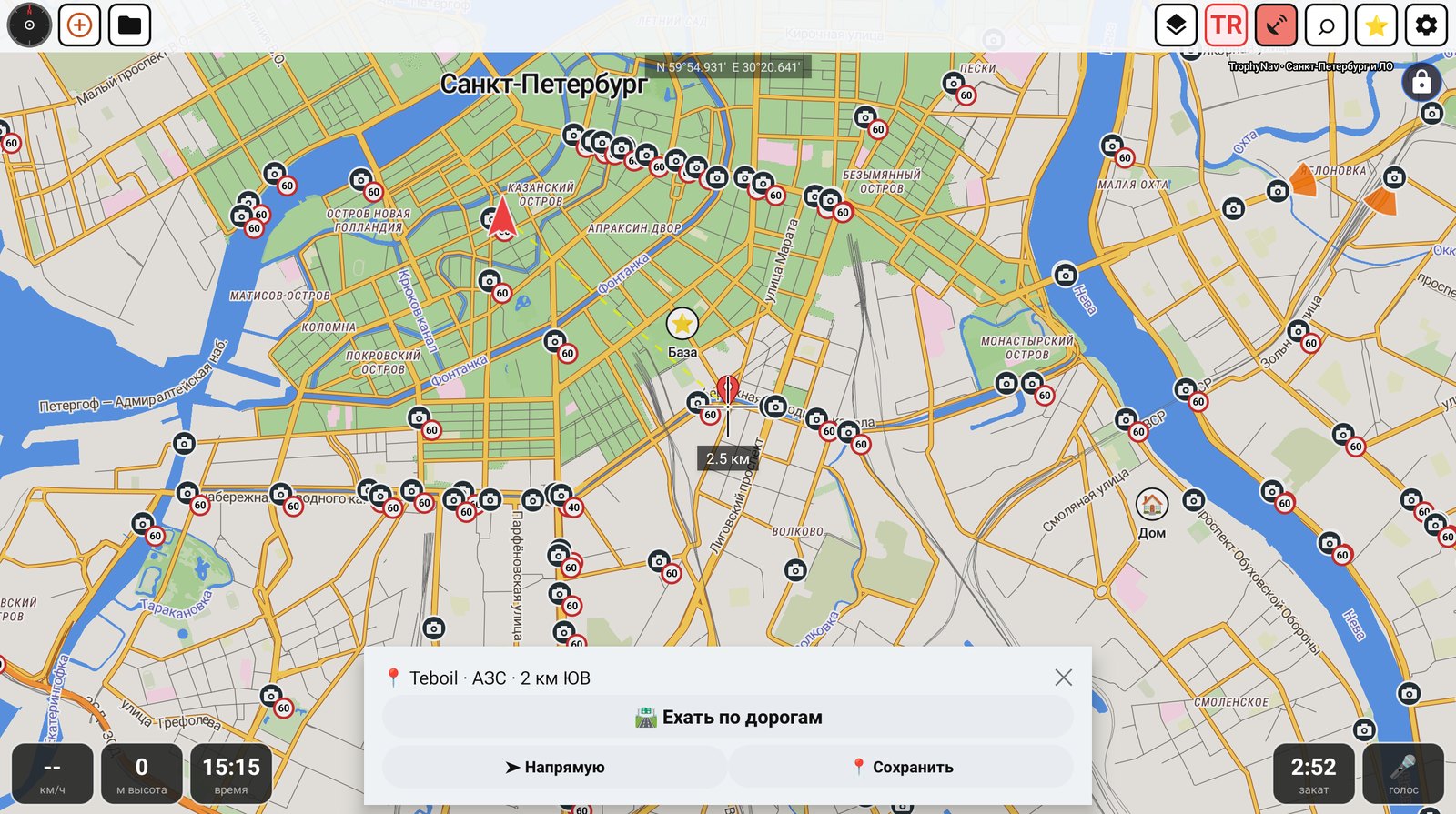Select the 'База' star waypoint marker
Screen dimensions: 1456x814
coord(682,324)
